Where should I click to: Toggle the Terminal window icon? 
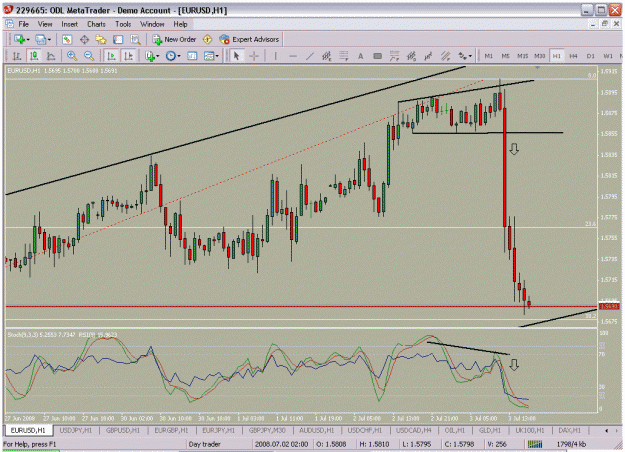pyautogui.click(x=118, y=39)
